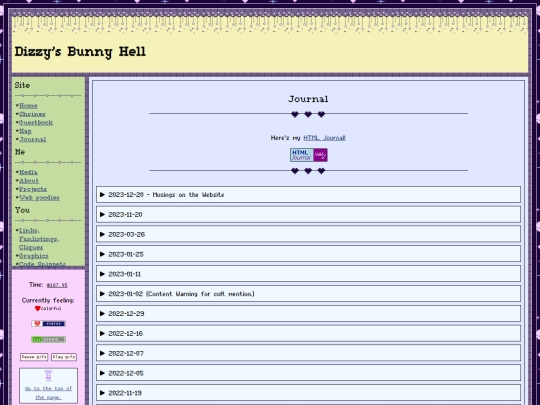Screen dimensions: 540x405
Task: Click the green badge below status badge
Action: 48,340
